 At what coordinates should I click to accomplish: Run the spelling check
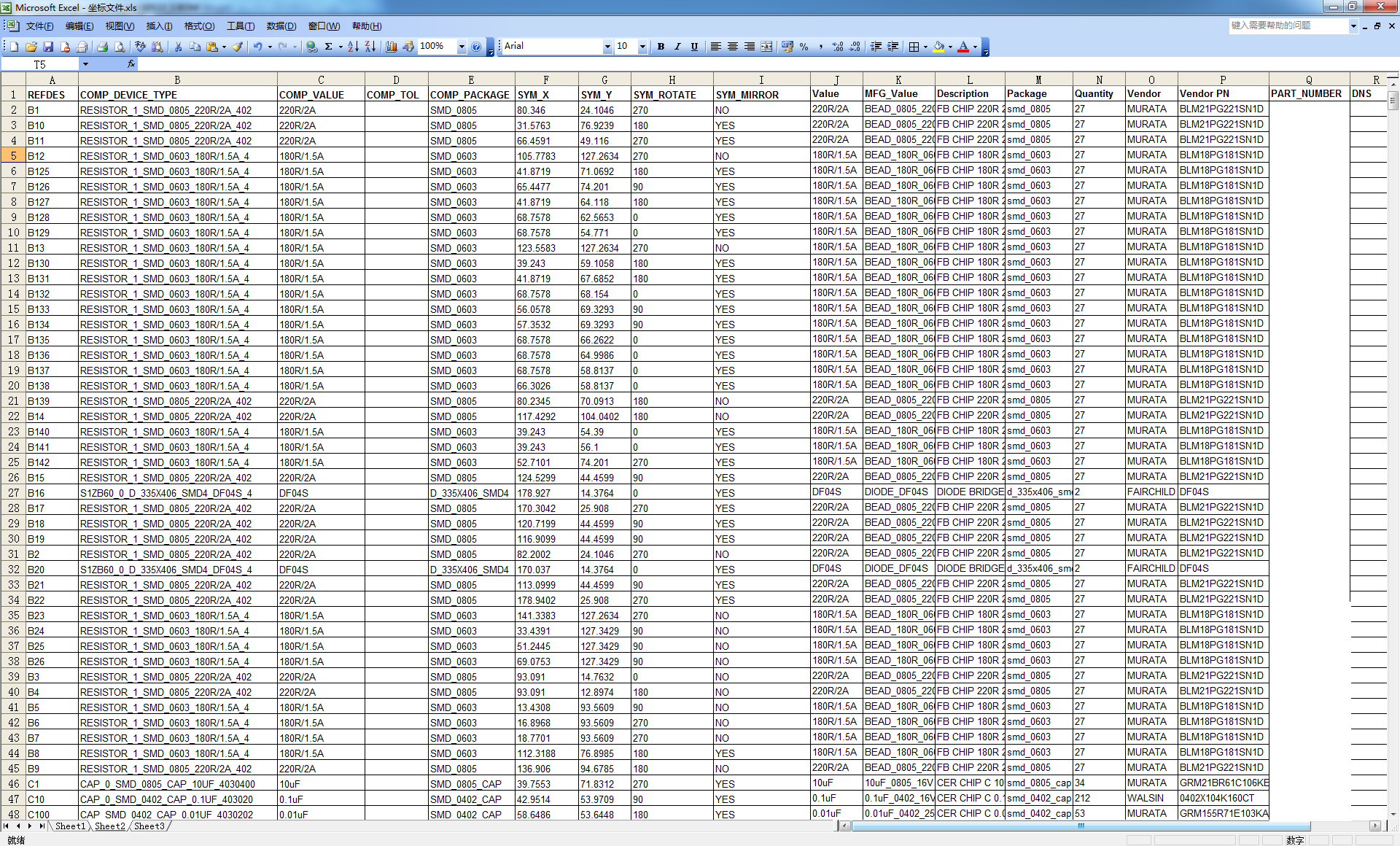click(x=140, y=47)
